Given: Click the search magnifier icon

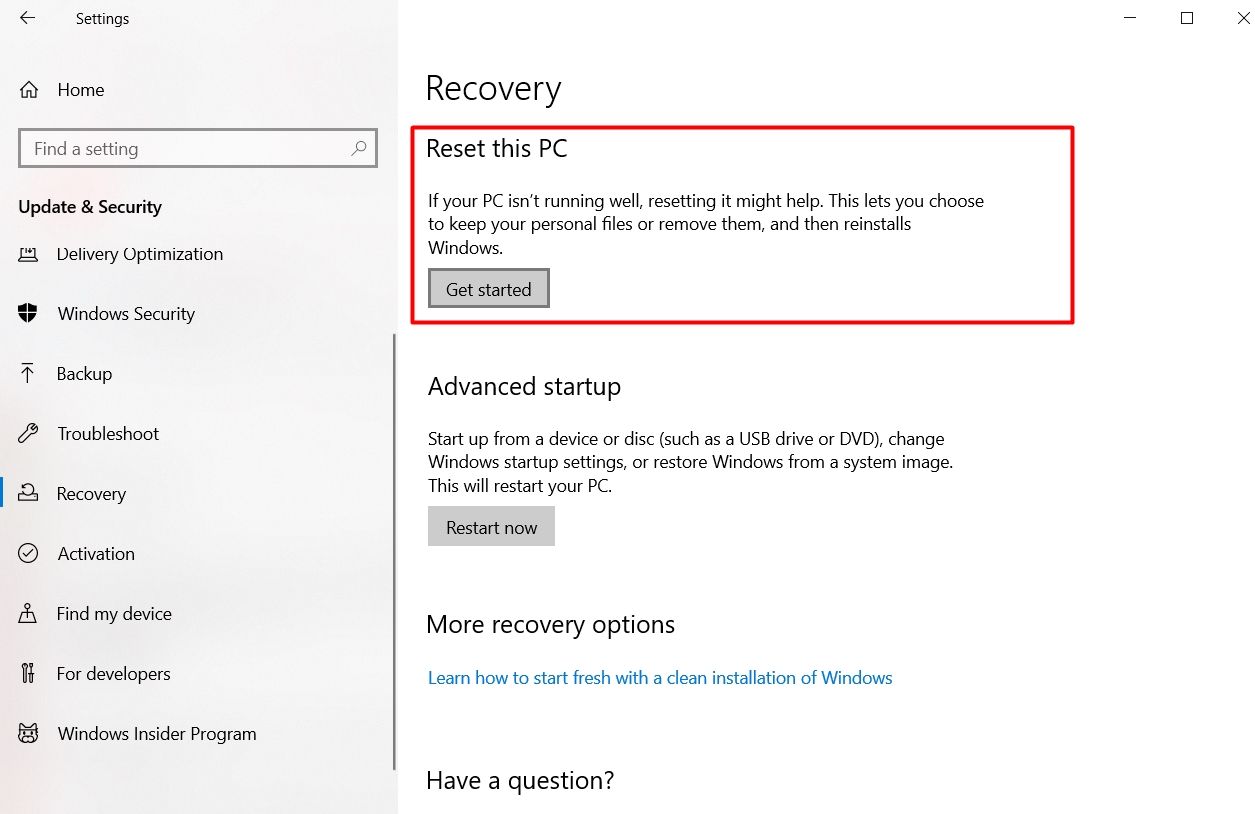Looking at the screenshot, I should (359, 148).
